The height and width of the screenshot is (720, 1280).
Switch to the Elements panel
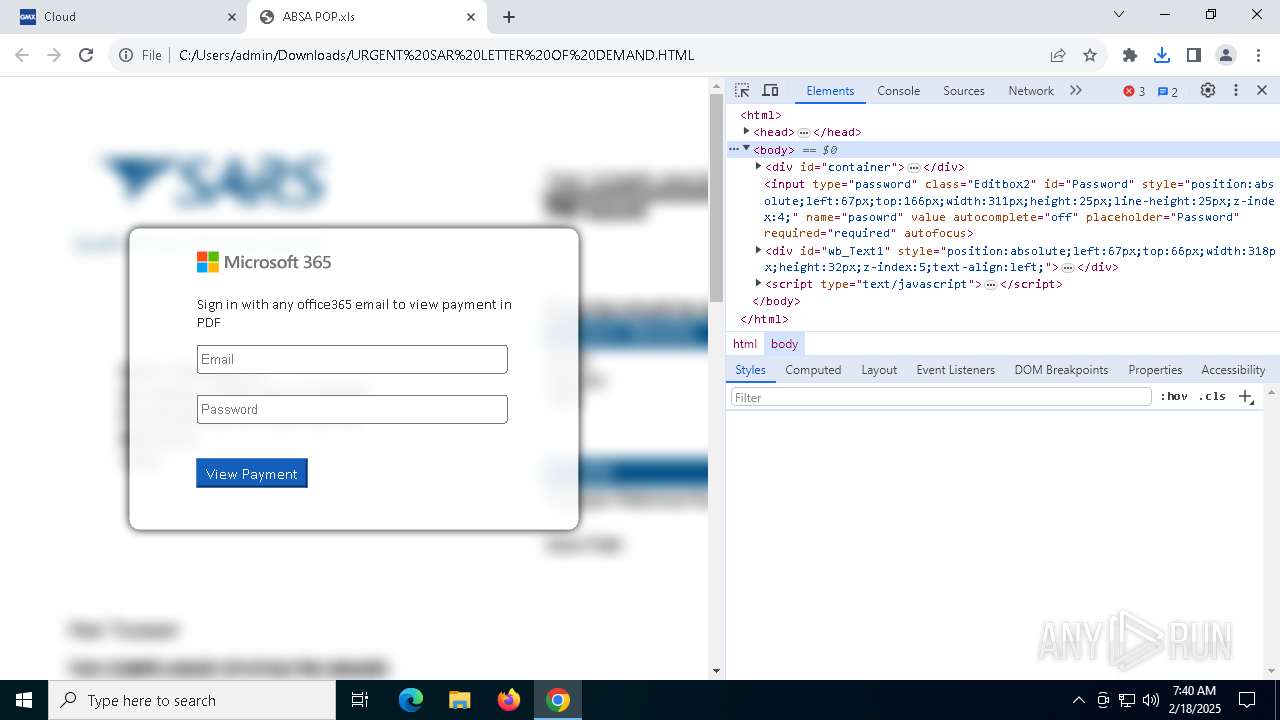[x=830, y=91]
